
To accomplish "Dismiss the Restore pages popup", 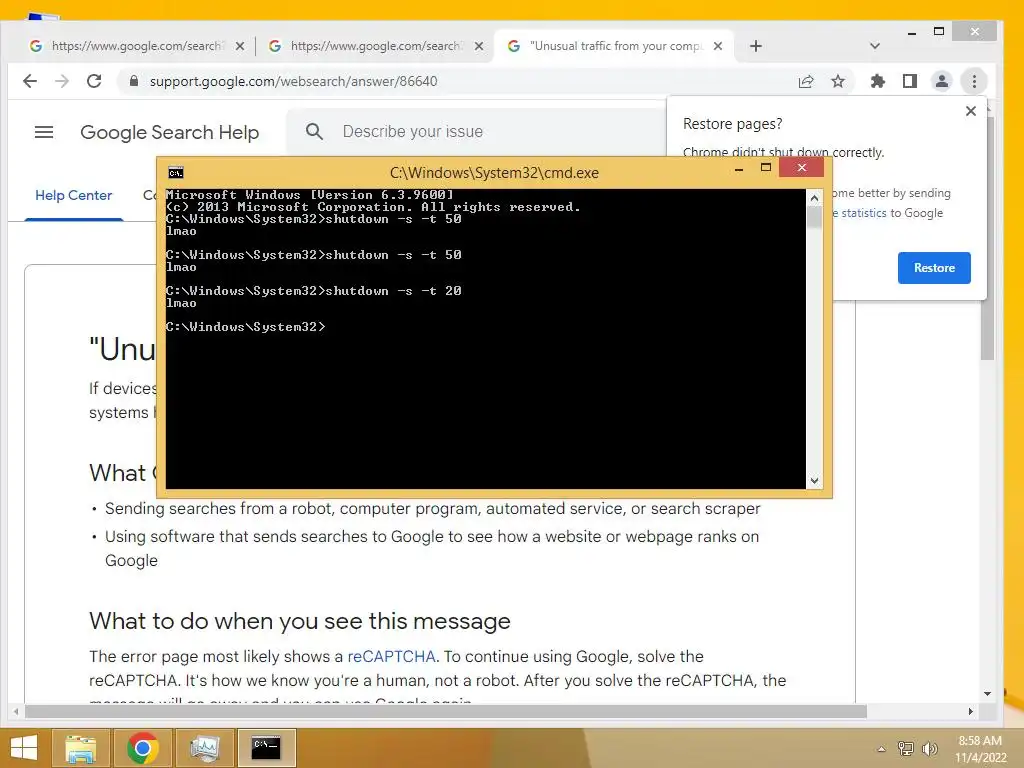I will coord(970,111).
